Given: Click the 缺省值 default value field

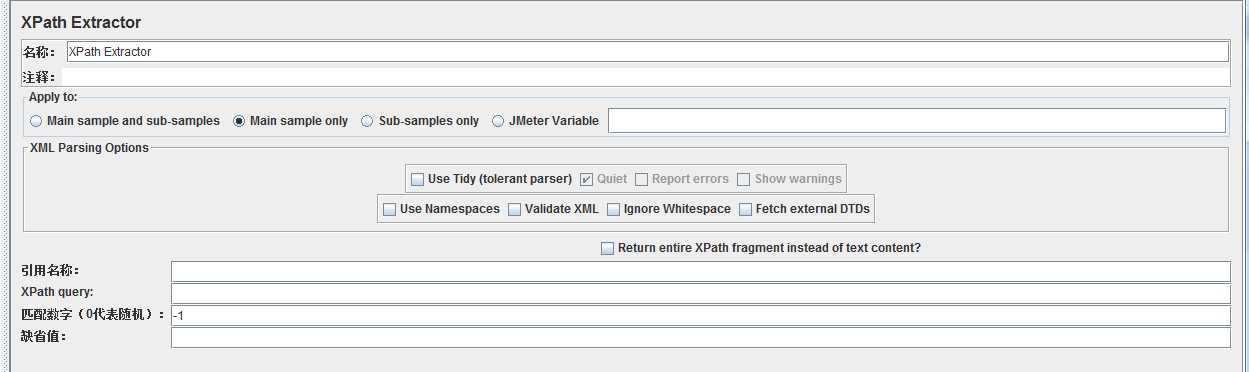Looking at the screenshot, I should tap(701, 338).
